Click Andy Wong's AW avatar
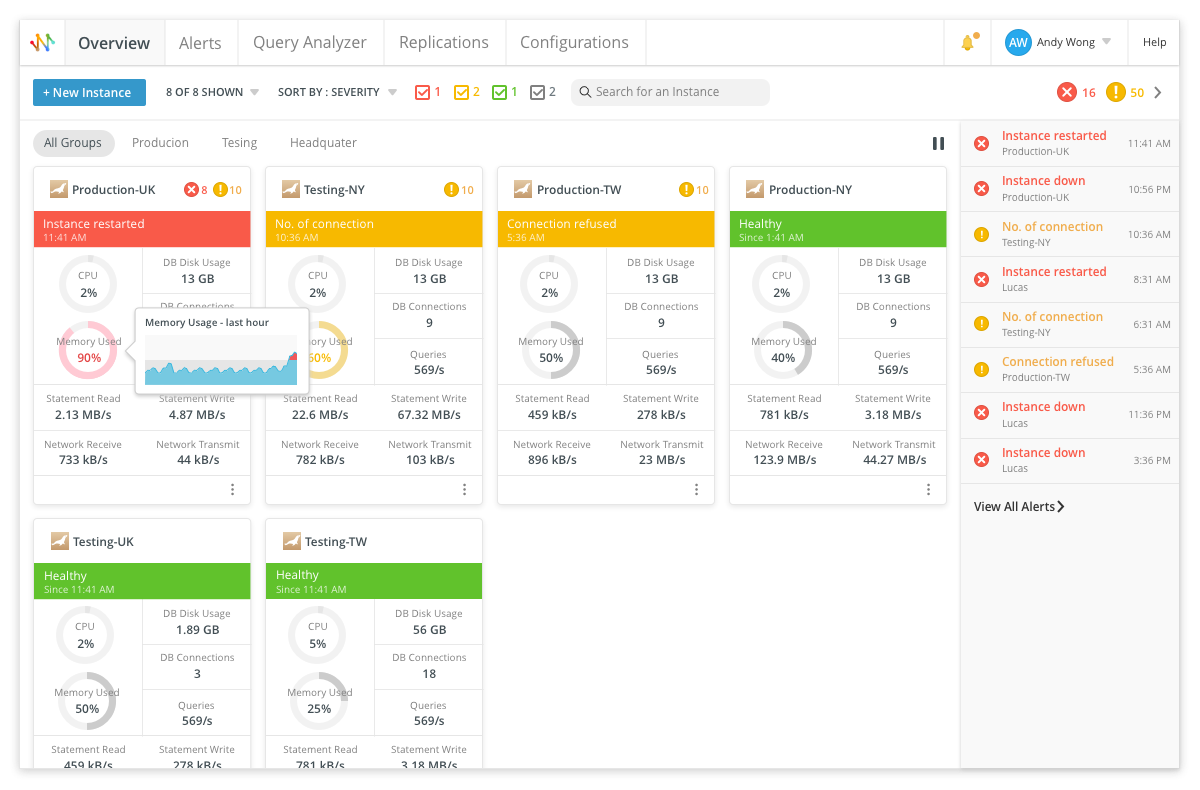This screenshot has height=790, width=1200. point(1018,43)
